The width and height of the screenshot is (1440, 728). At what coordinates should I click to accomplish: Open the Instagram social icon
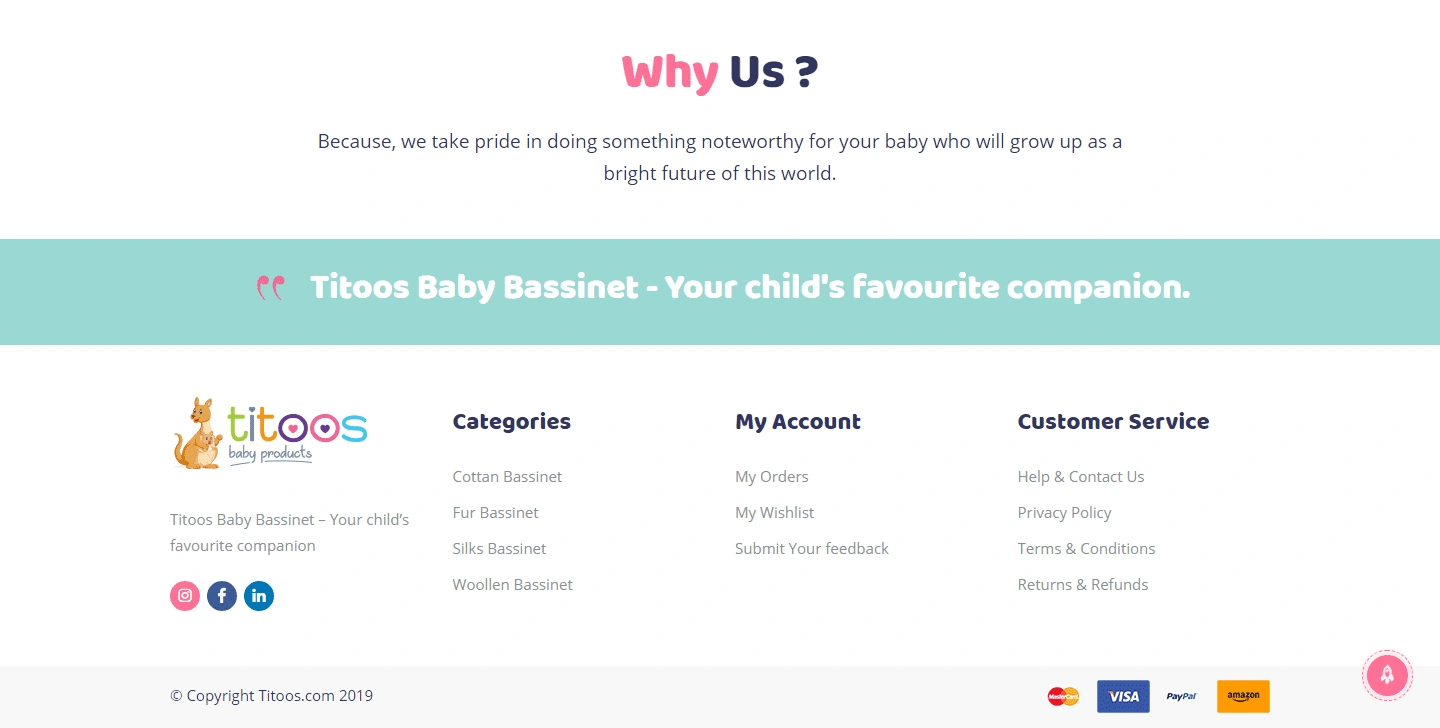tap(185, 596)
